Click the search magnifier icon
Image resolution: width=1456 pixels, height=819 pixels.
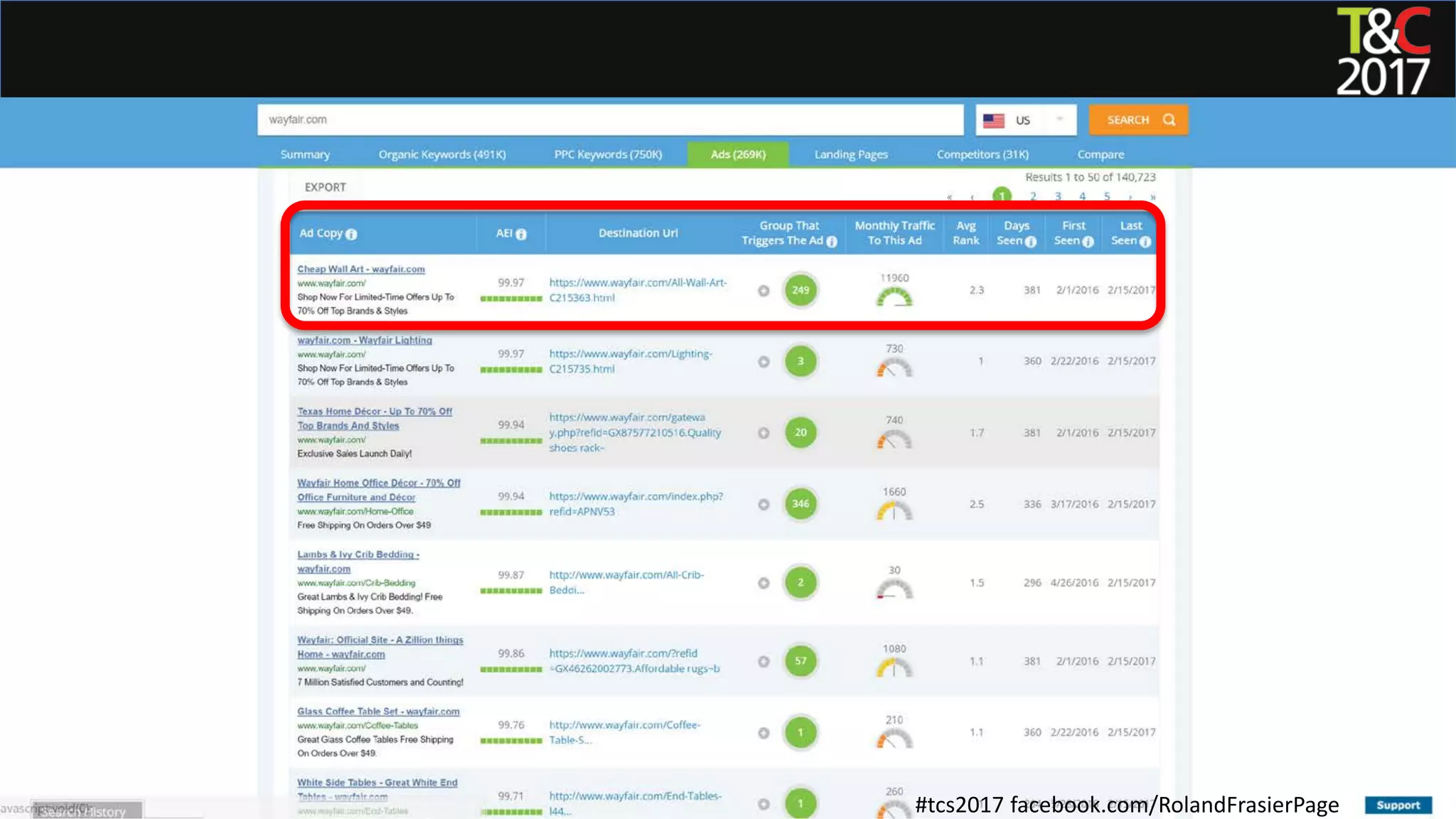click(1169, 119)
